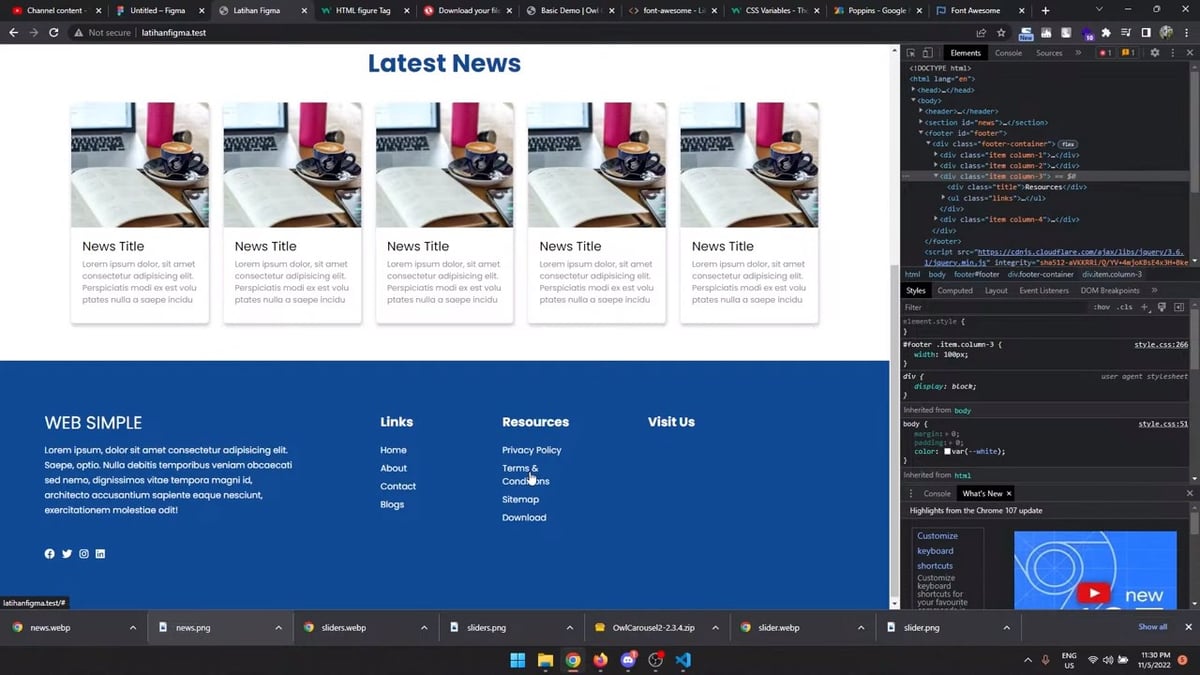Expand div item column-1 node
The width and height of the screenshot is (1200, 675).
(x=936, y=155)
